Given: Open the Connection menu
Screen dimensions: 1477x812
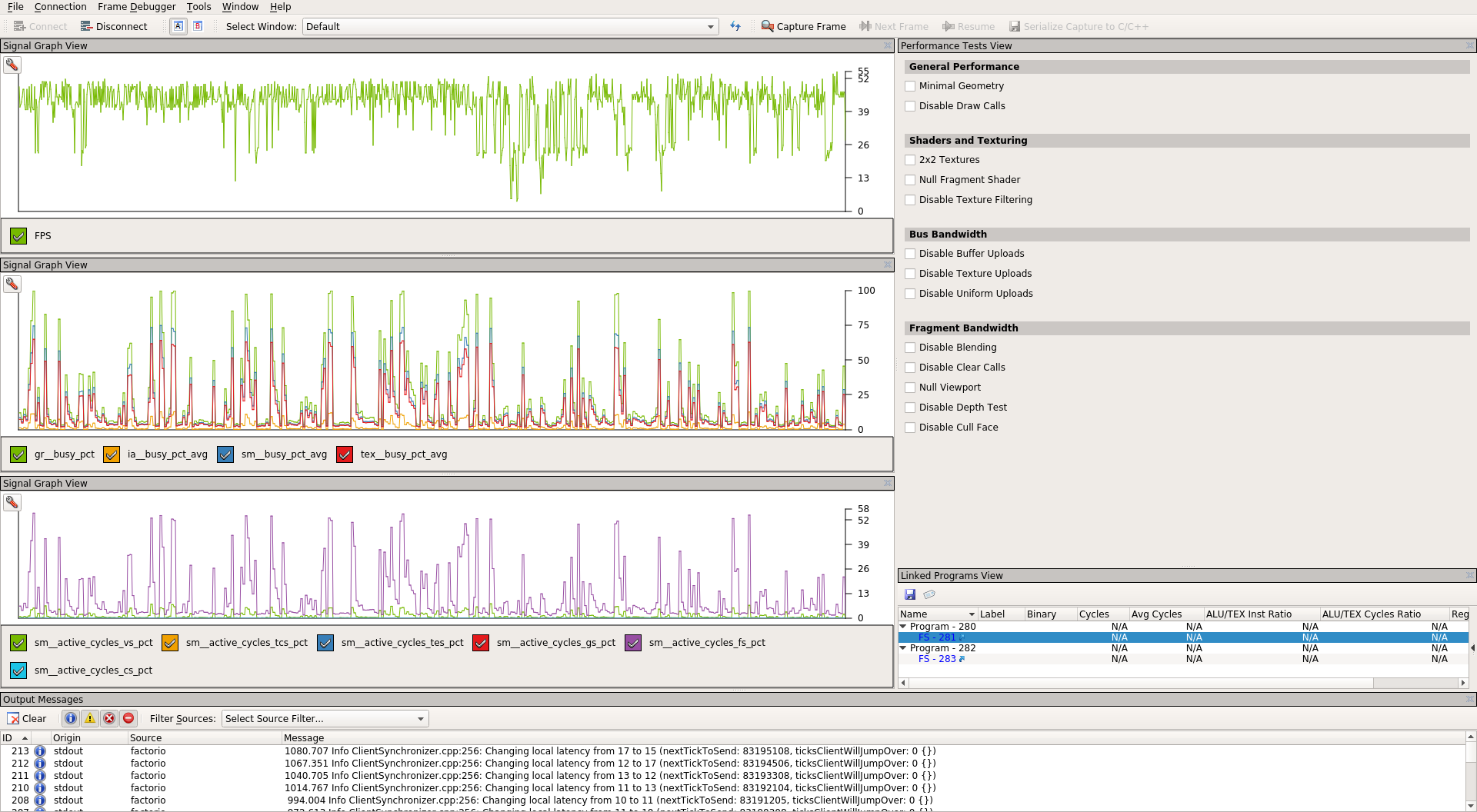Looking at the screenshot, I should click(60, 6).
